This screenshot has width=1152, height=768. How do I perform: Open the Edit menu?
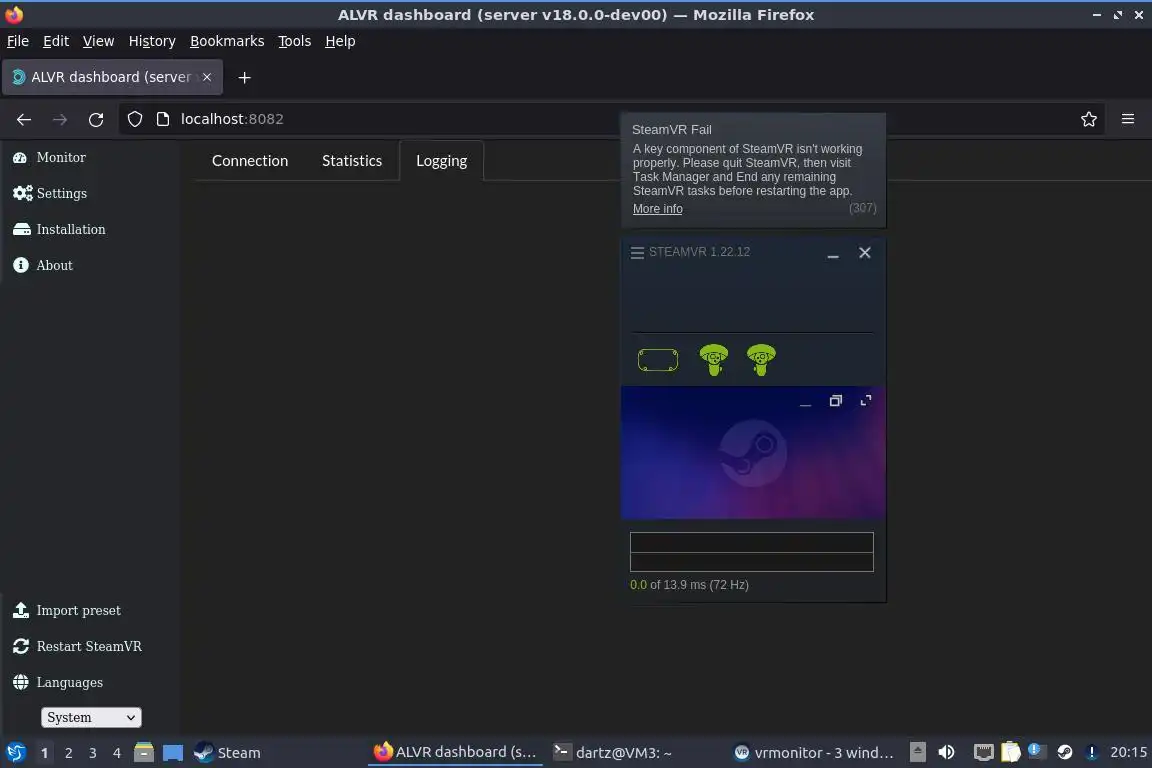56,41
